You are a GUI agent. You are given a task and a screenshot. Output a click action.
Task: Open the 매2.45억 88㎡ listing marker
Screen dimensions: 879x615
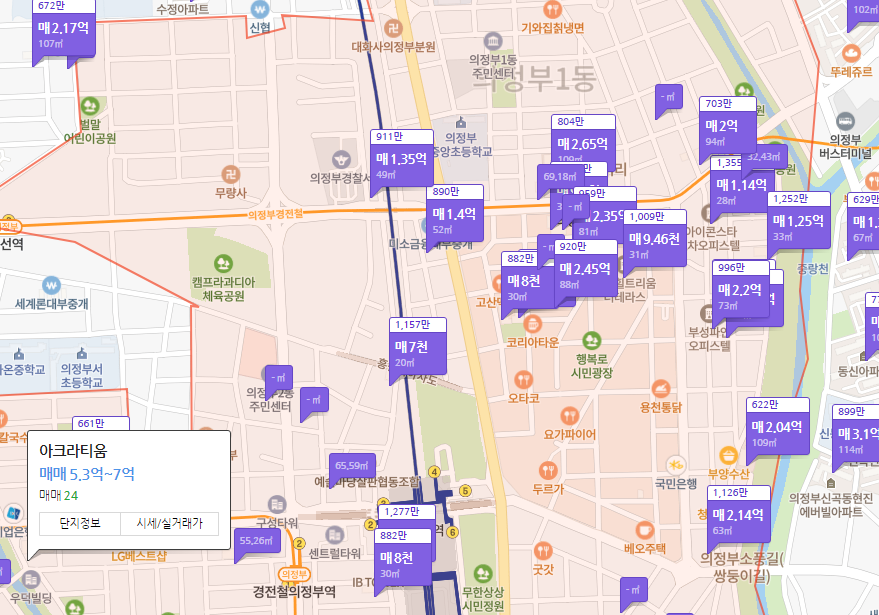point(585,272)
